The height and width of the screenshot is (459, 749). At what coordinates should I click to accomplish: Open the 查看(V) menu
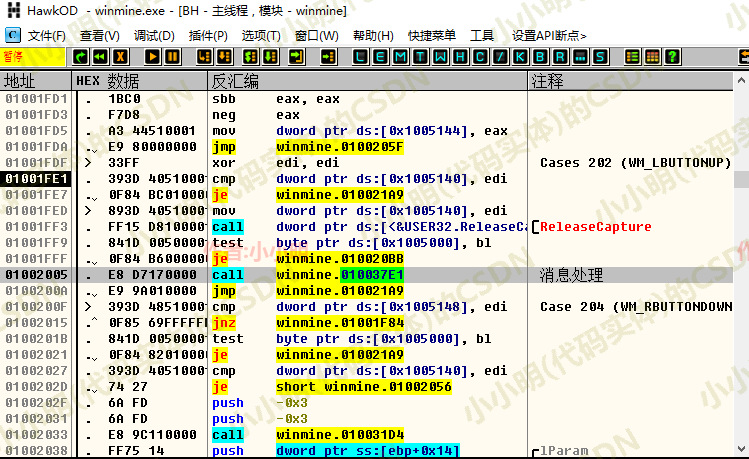click(x=99, y=36)
